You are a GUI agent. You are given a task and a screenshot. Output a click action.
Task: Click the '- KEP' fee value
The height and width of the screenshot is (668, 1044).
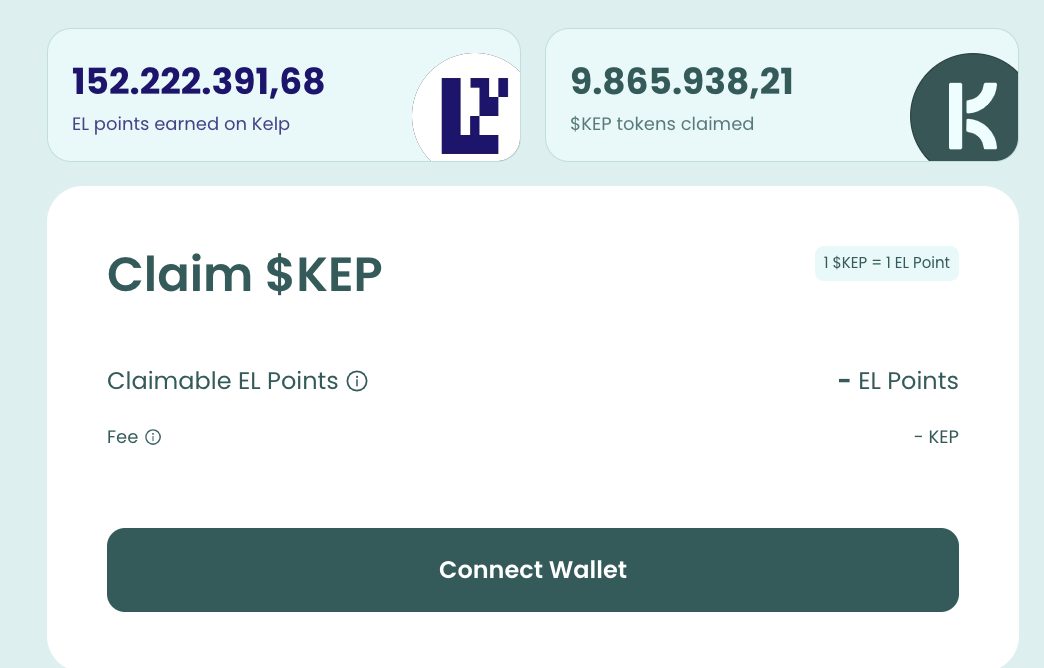tap(936, 437)
